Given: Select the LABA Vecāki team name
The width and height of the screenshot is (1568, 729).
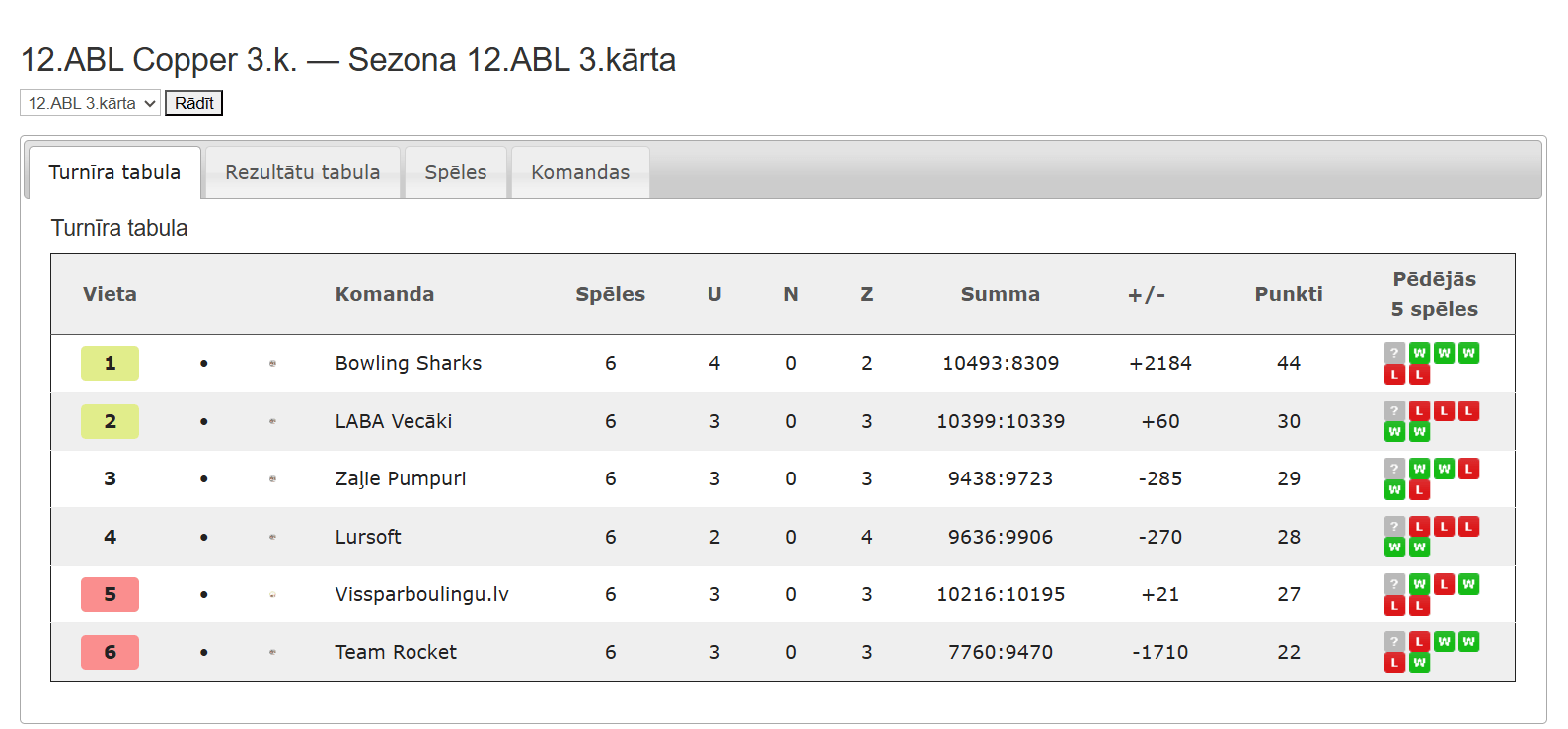Looking at the screenshot, I should click(x=394, y=421).
